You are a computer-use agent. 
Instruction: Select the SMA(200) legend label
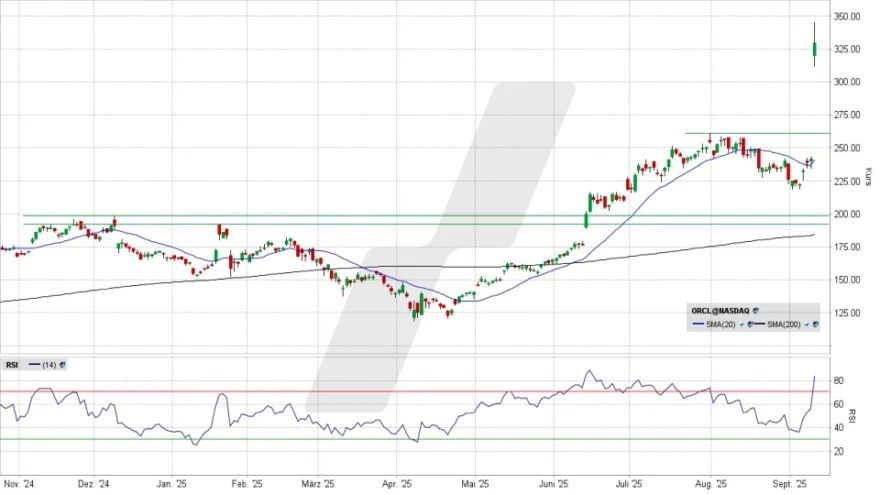pyautogui.click(x=784, y=325)
